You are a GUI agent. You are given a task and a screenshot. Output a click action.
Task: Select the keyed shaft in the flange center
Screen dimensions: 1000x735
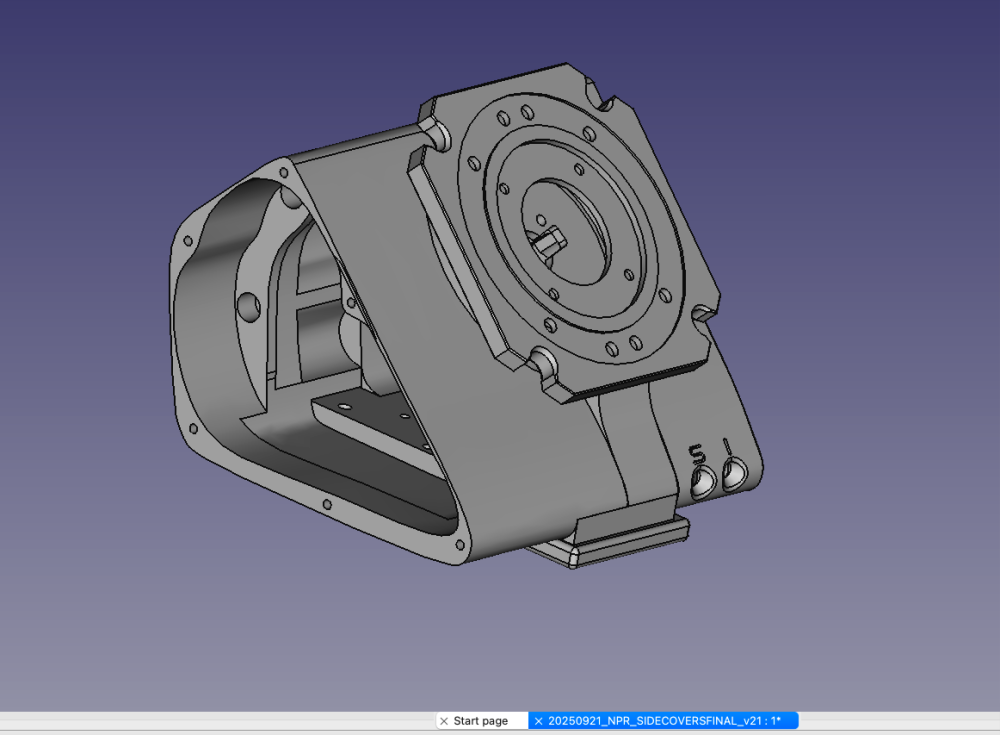550,242
